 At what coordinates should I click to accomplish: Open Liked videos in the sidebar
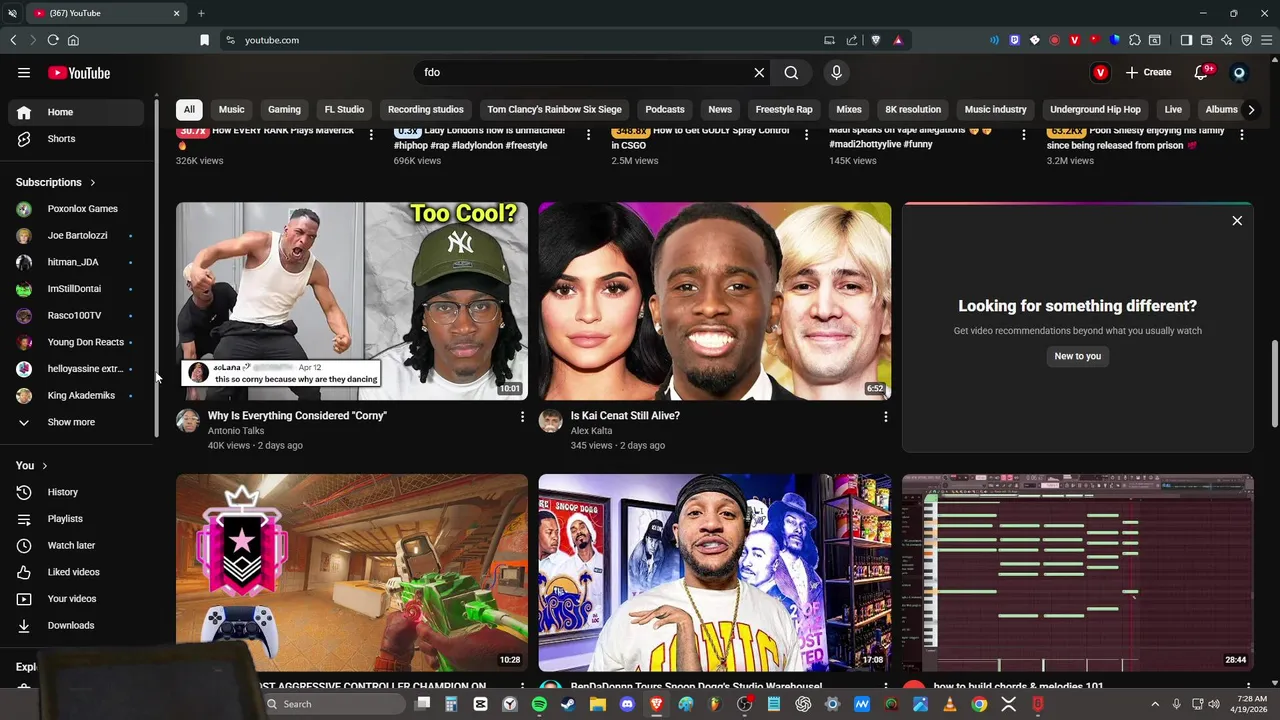point(76,572)
